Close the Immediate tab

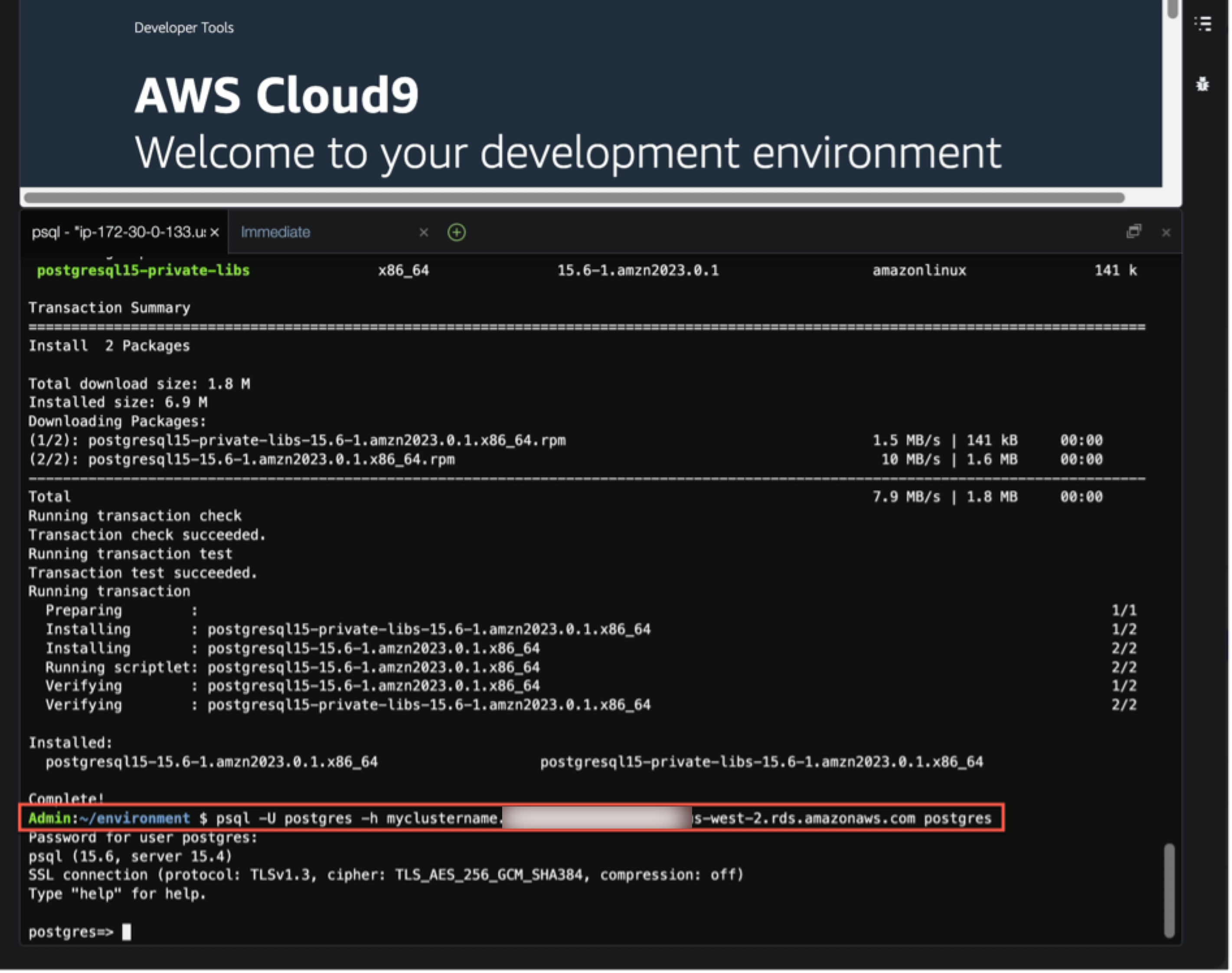pos(423,232)
